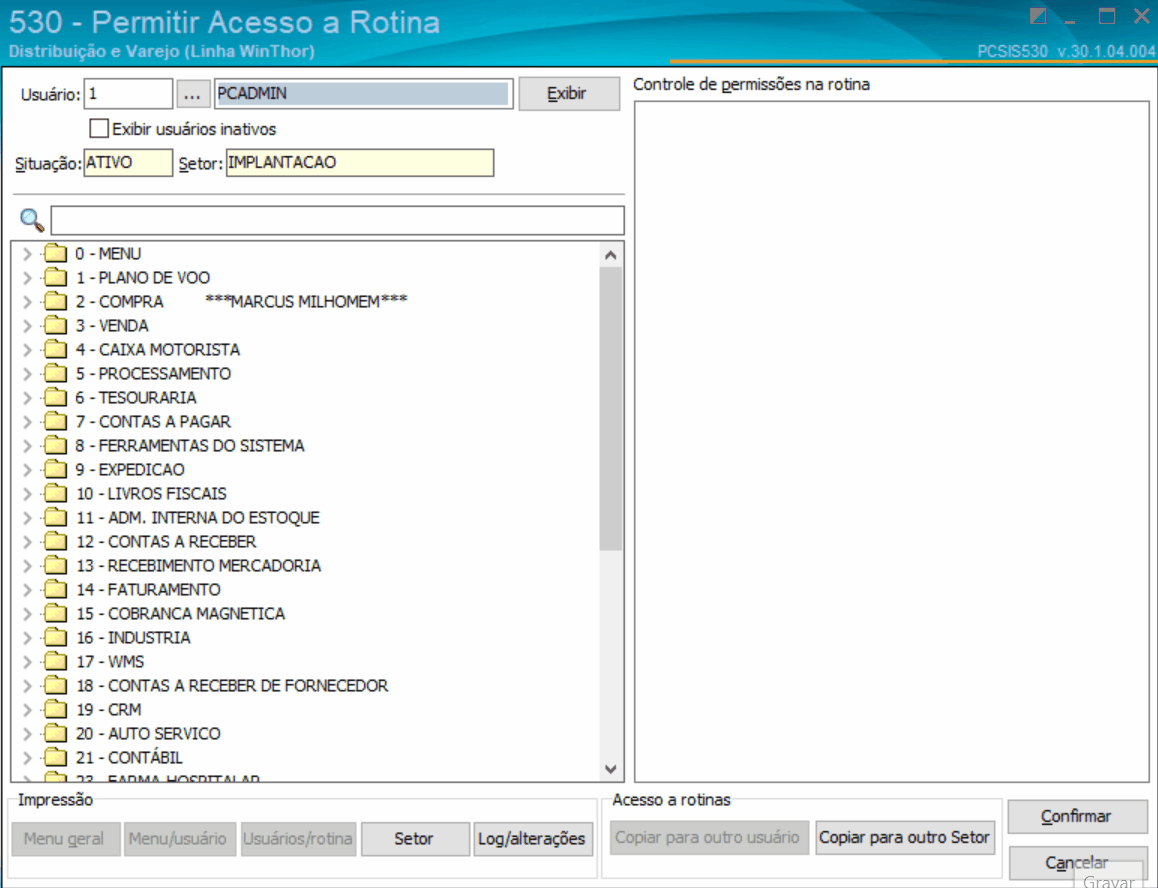Expand the 20 - AUTO SERVICO node
This screenshot has width=1158, height=888.
pos(27,734)
